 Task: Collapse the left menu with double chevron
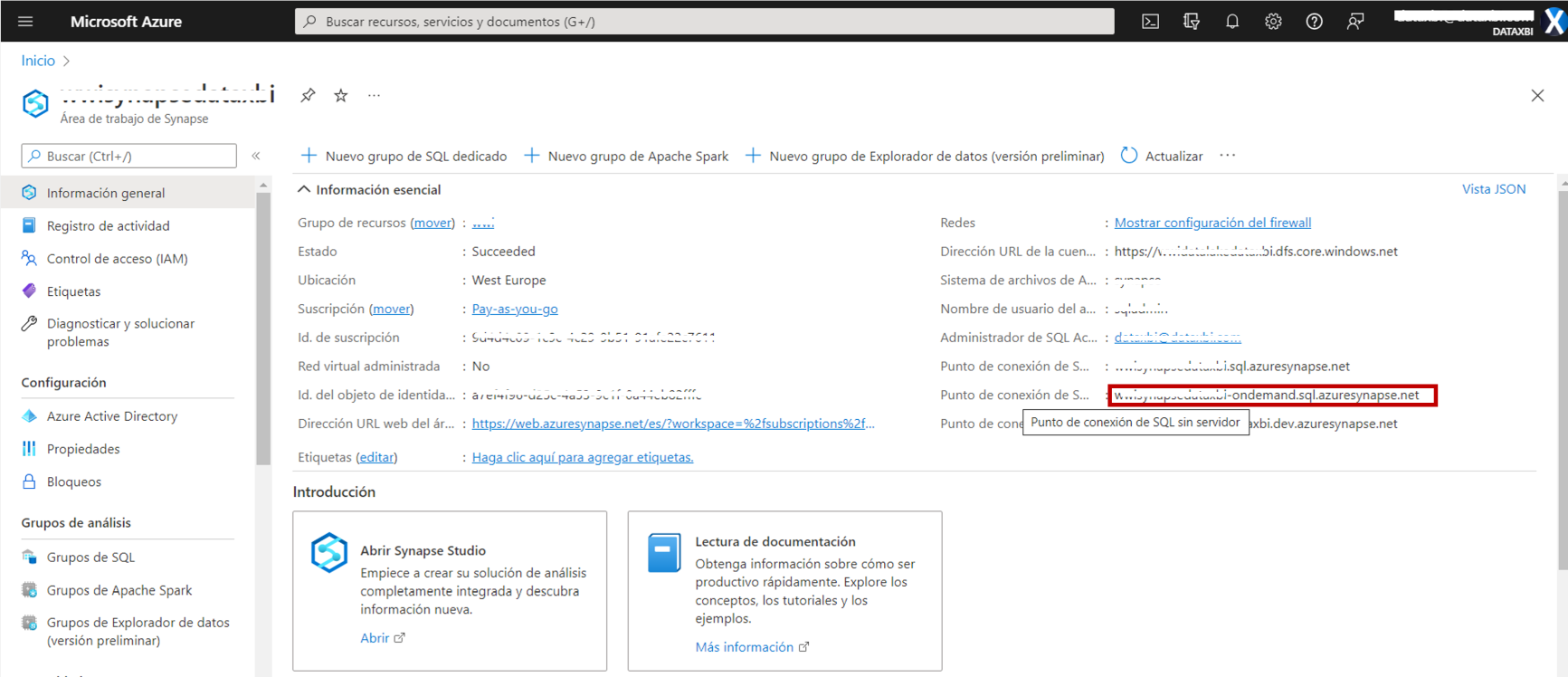click(x=256, y=156)
